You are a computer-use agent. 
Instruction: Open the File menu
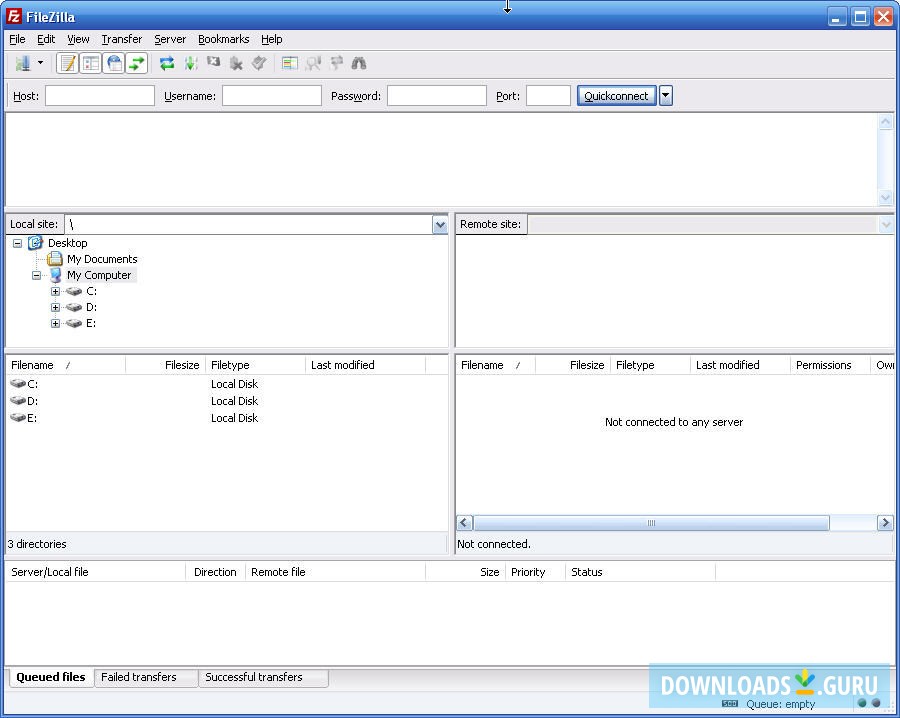point(17,39)
